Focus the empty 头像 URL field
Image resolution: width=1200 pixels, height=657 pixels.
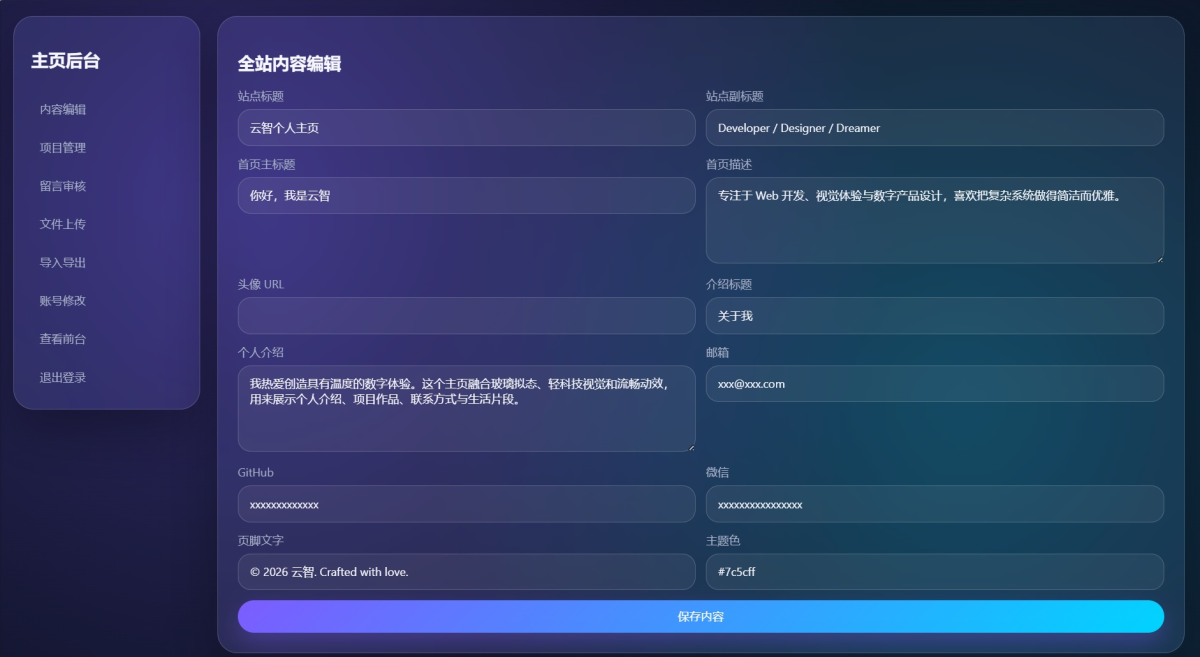tap(466, 316)
